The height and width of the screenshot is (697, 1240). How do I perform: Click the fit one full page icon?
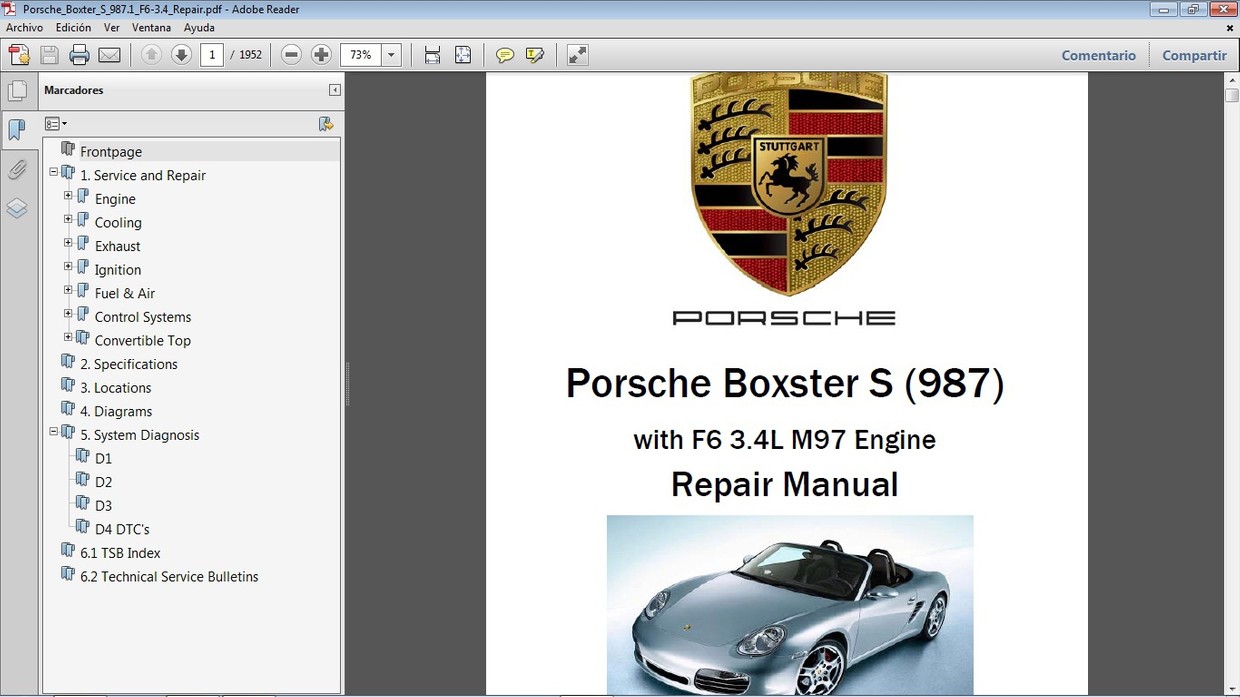click(463, 55)
